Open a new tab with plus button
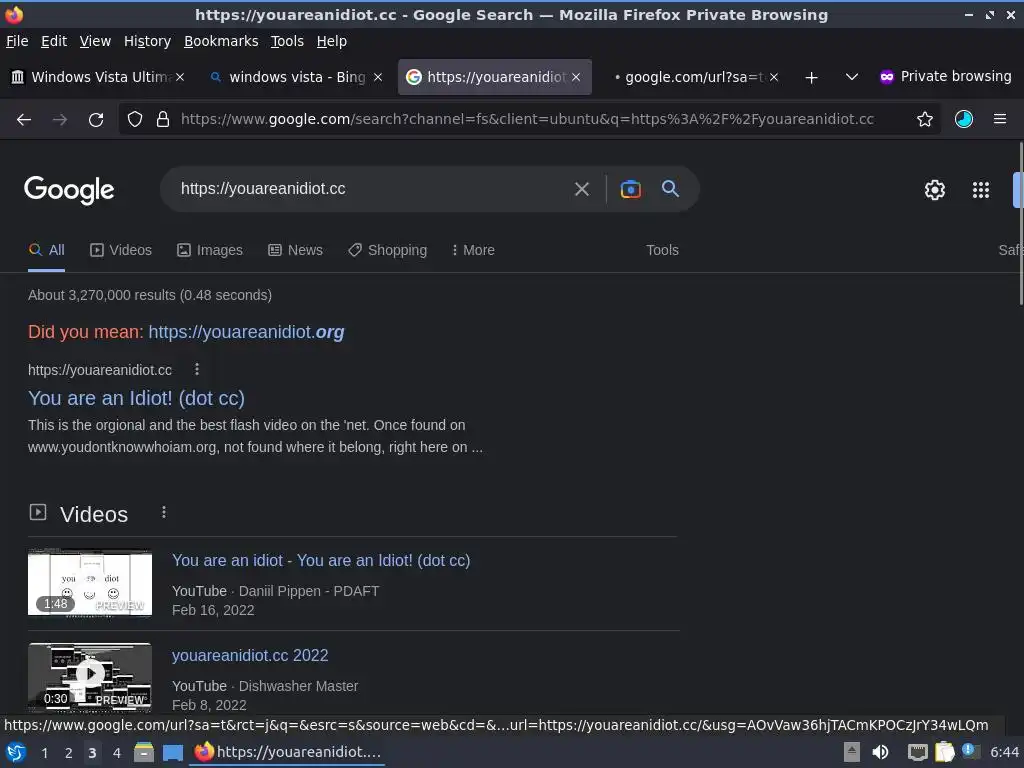Viewport: 1024px width, 768px height. tap(811, 78)
